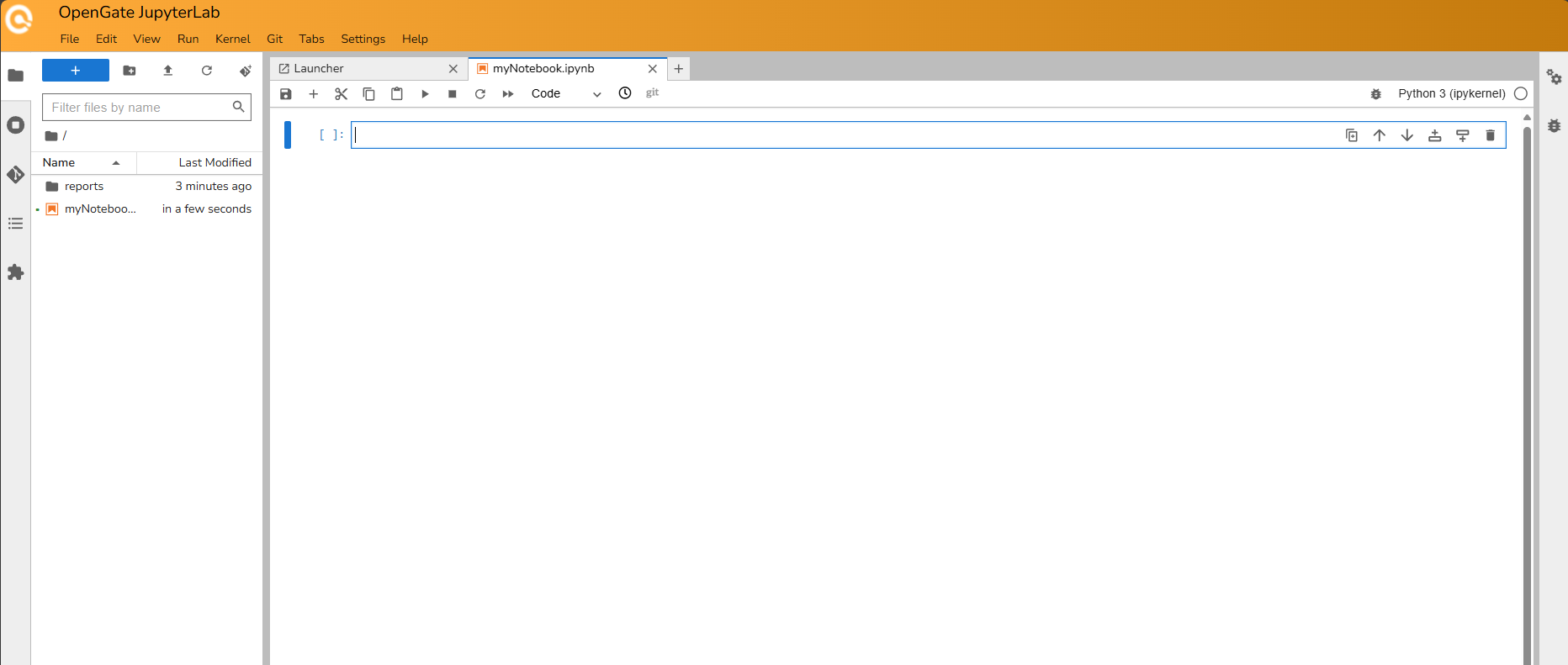Toggle the debugger bug icon in toolbar
Viewport: 1568px width, 665px height.
tap(1376, 94)
